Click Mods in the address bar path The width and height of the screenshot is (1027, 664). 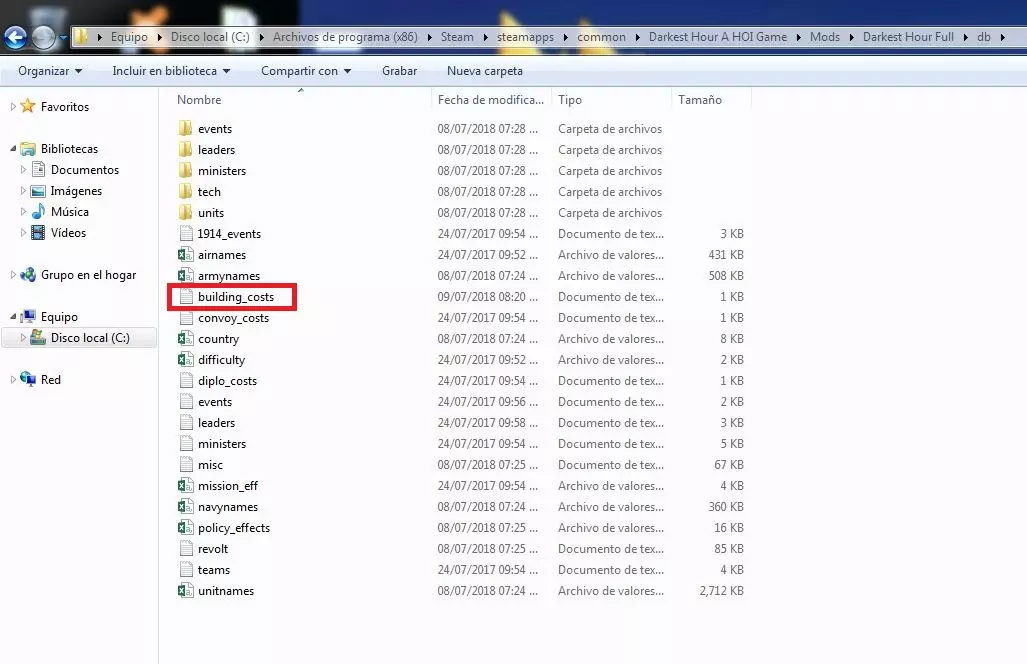(x=825, y=37)
